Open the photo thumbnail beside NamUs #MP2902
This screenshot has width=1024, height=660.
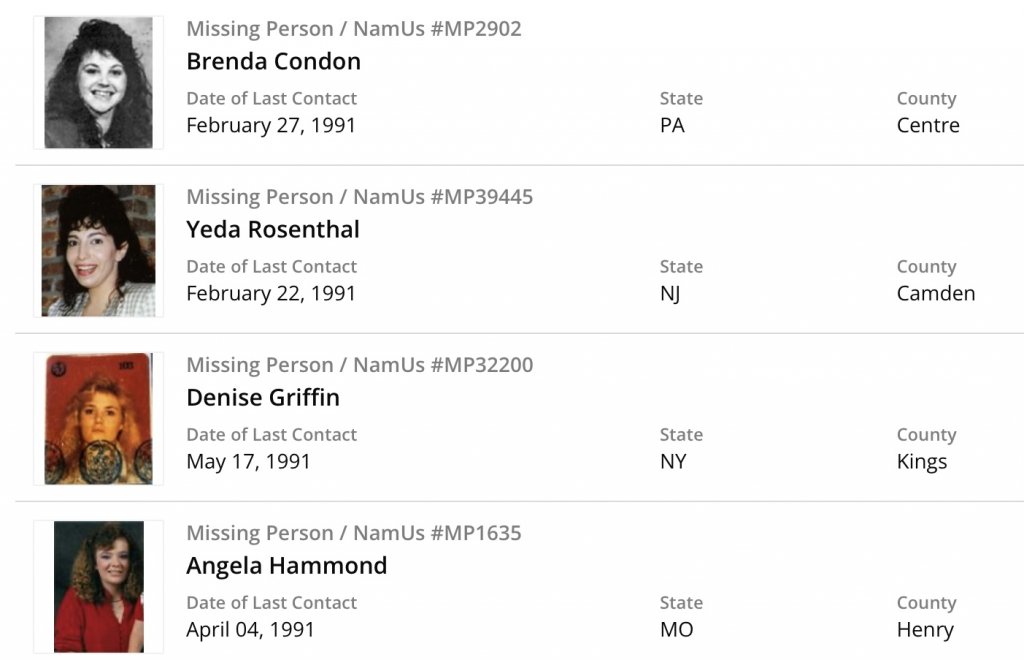click(98, 83)
